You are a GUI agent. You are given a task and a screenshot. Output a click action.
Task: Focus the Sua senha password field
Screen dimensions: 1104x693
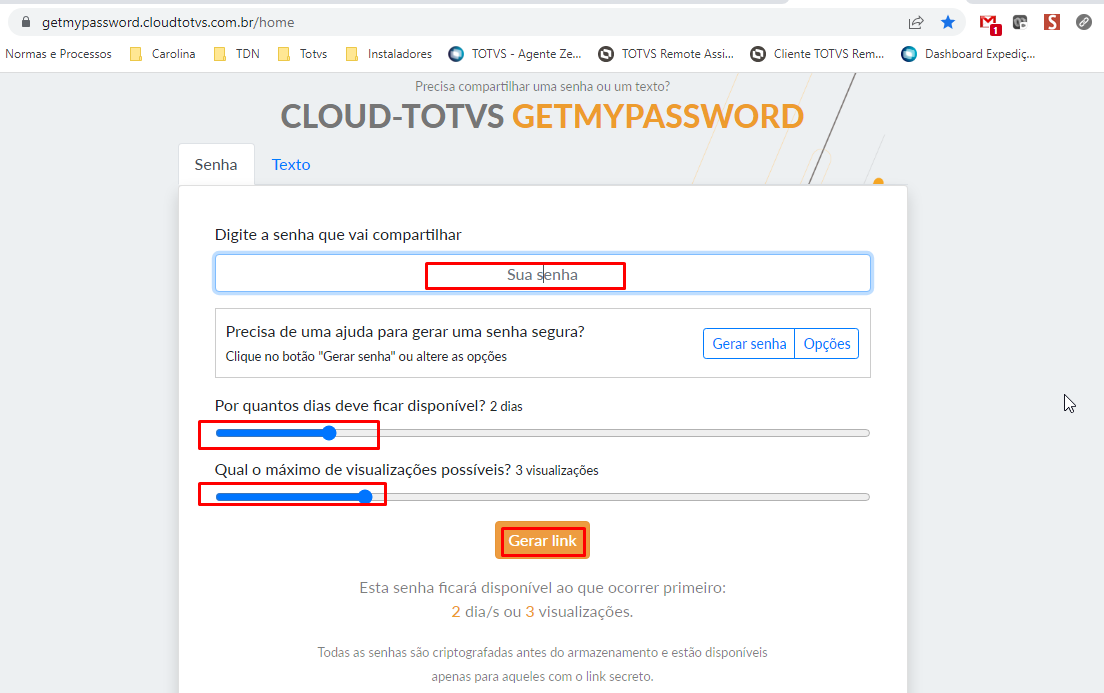543,273
